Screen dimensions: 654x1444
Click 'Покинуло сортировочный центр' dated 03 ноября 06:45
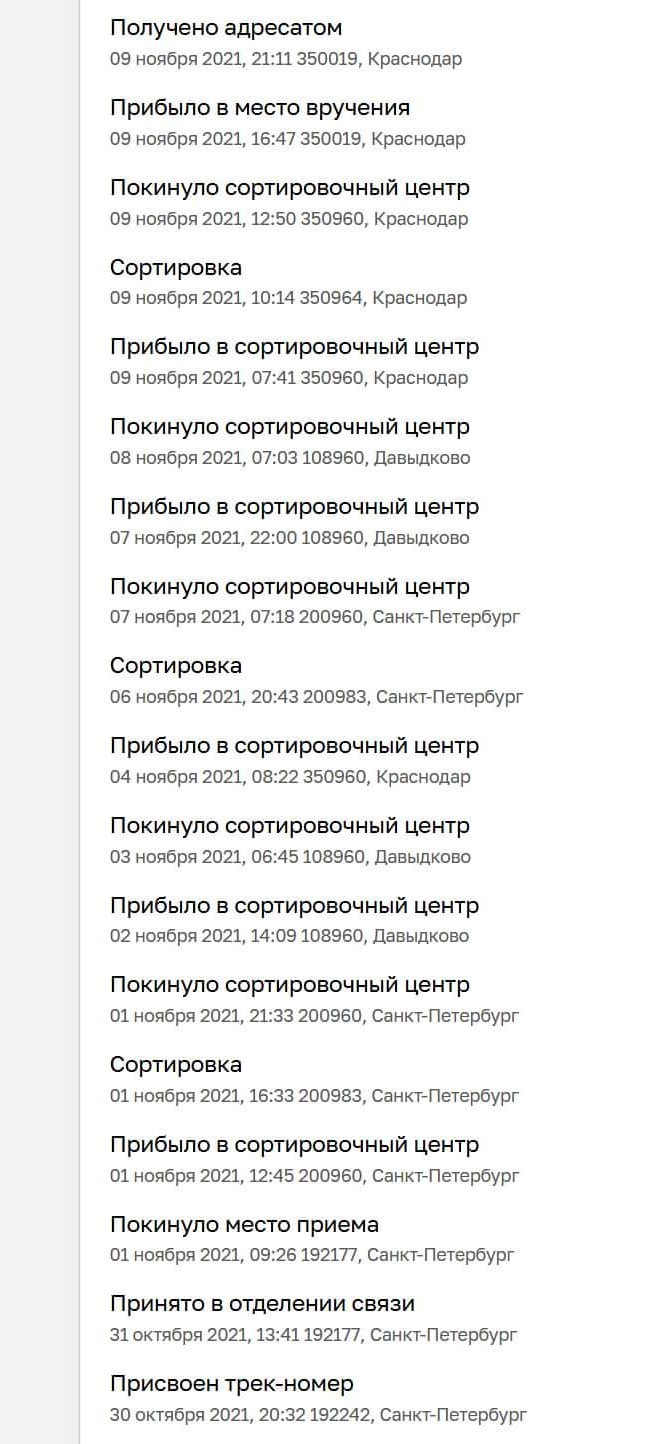click(290, 826)
